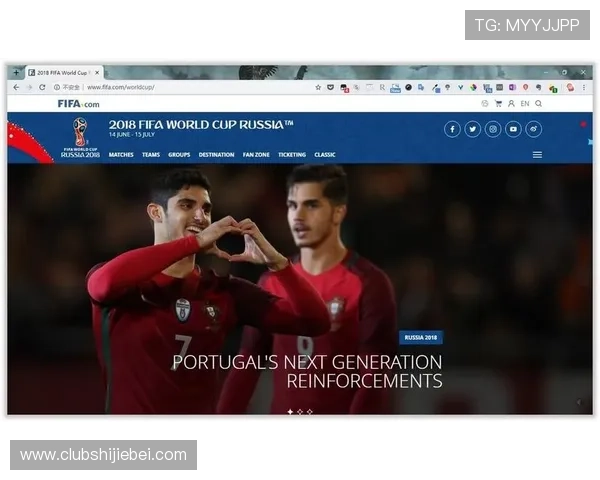Open Chrome's three-dot menu
Screen dimensions: 600x480
click(584, 87)
